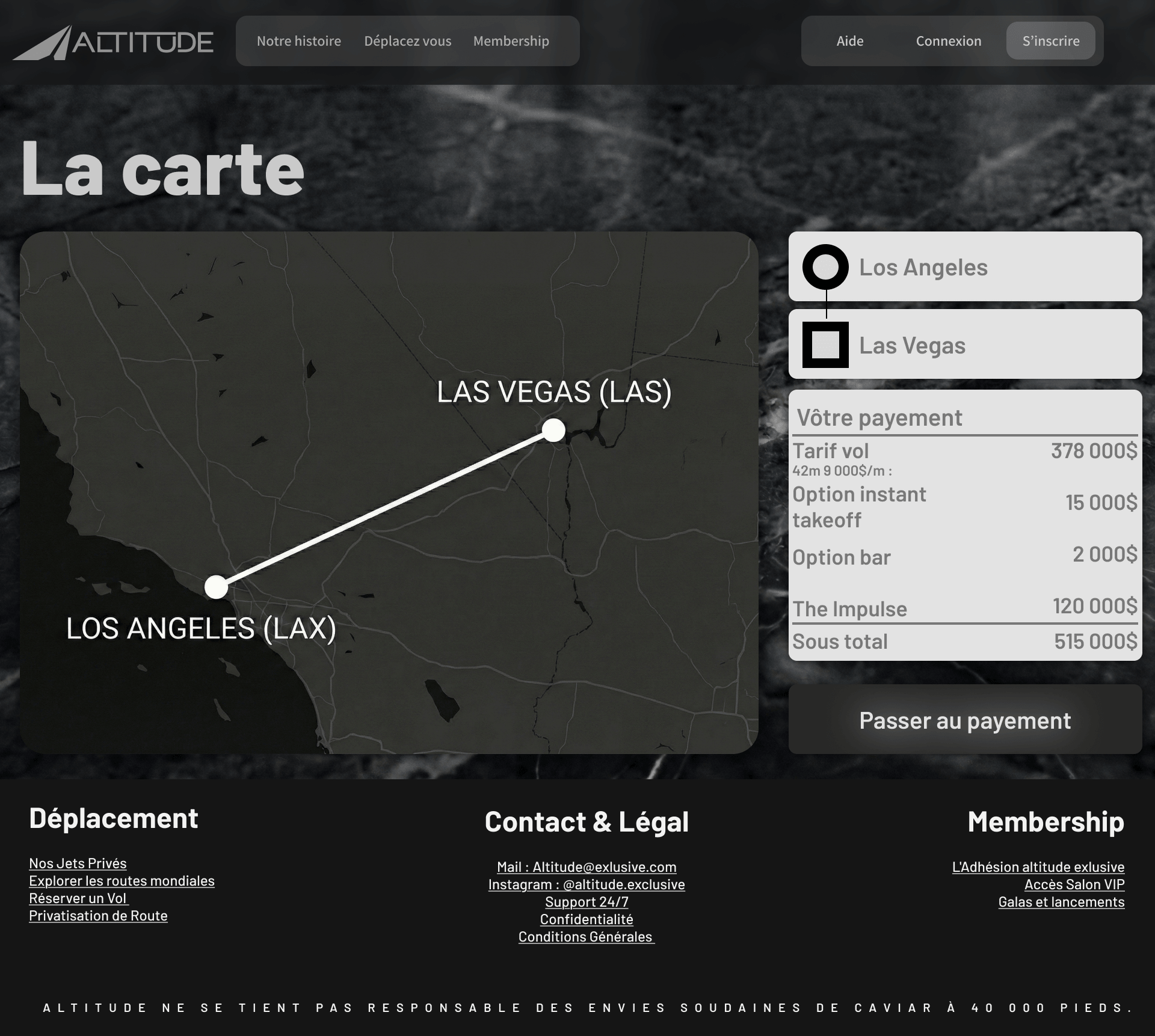Click the Membership footer heading
This screenshot has height=1036, width=1155.
[x=1046, y=822]
